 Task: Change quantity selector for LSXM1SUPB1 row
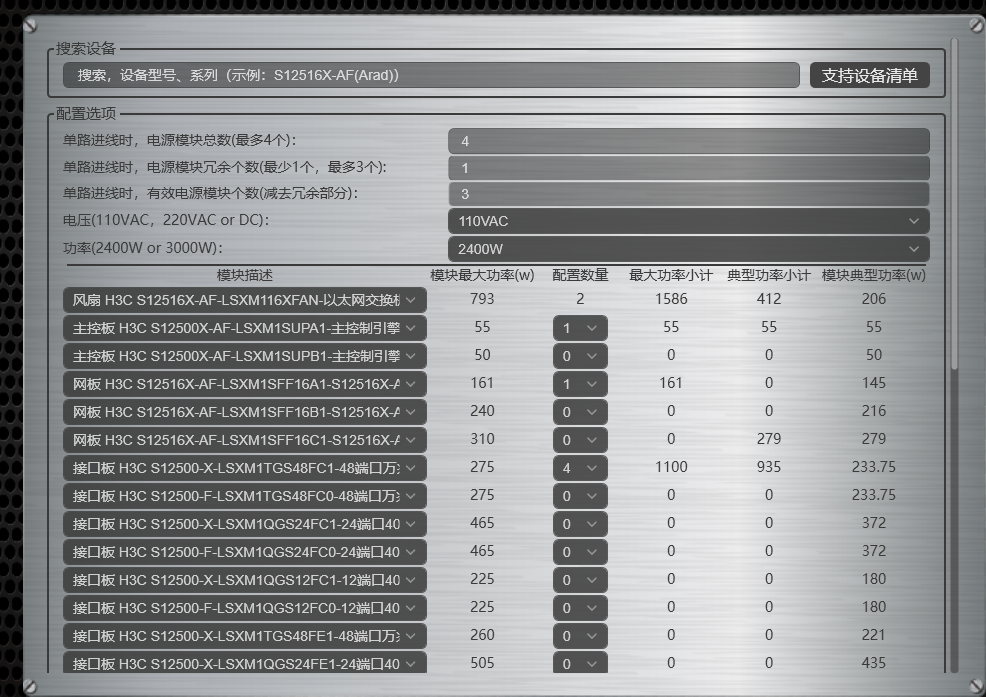[580, 356]
